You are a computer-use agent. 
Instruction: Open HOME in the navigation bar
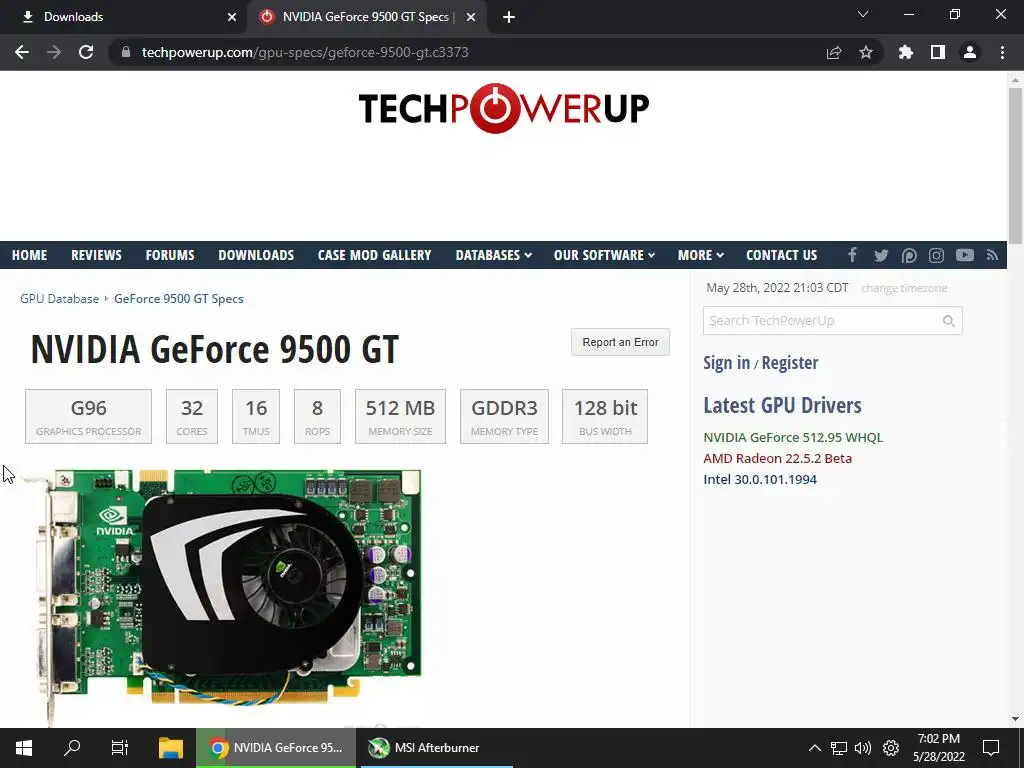29,255
